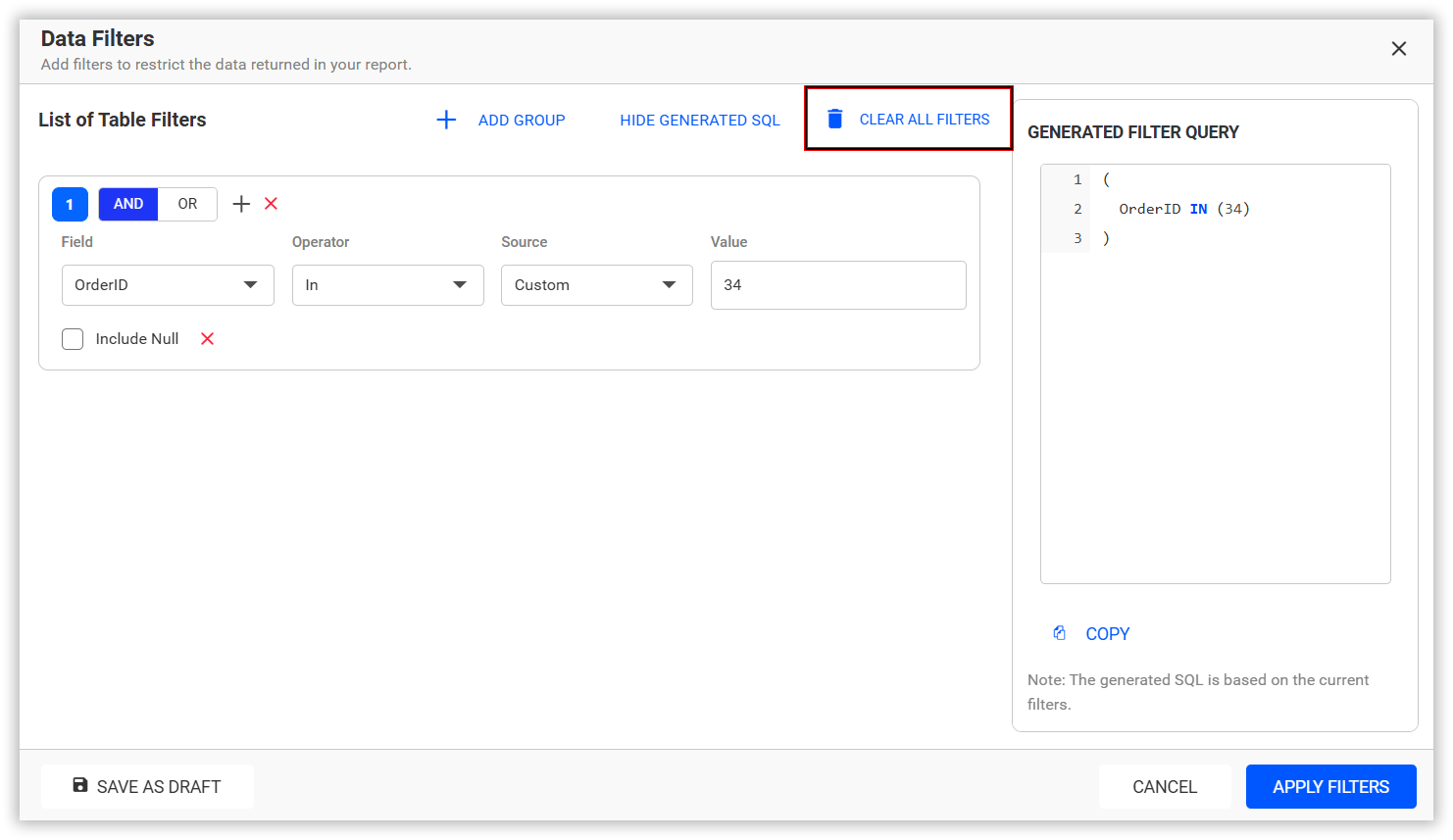Open the Source dropdown showing Custom

[x=597, y=285]
